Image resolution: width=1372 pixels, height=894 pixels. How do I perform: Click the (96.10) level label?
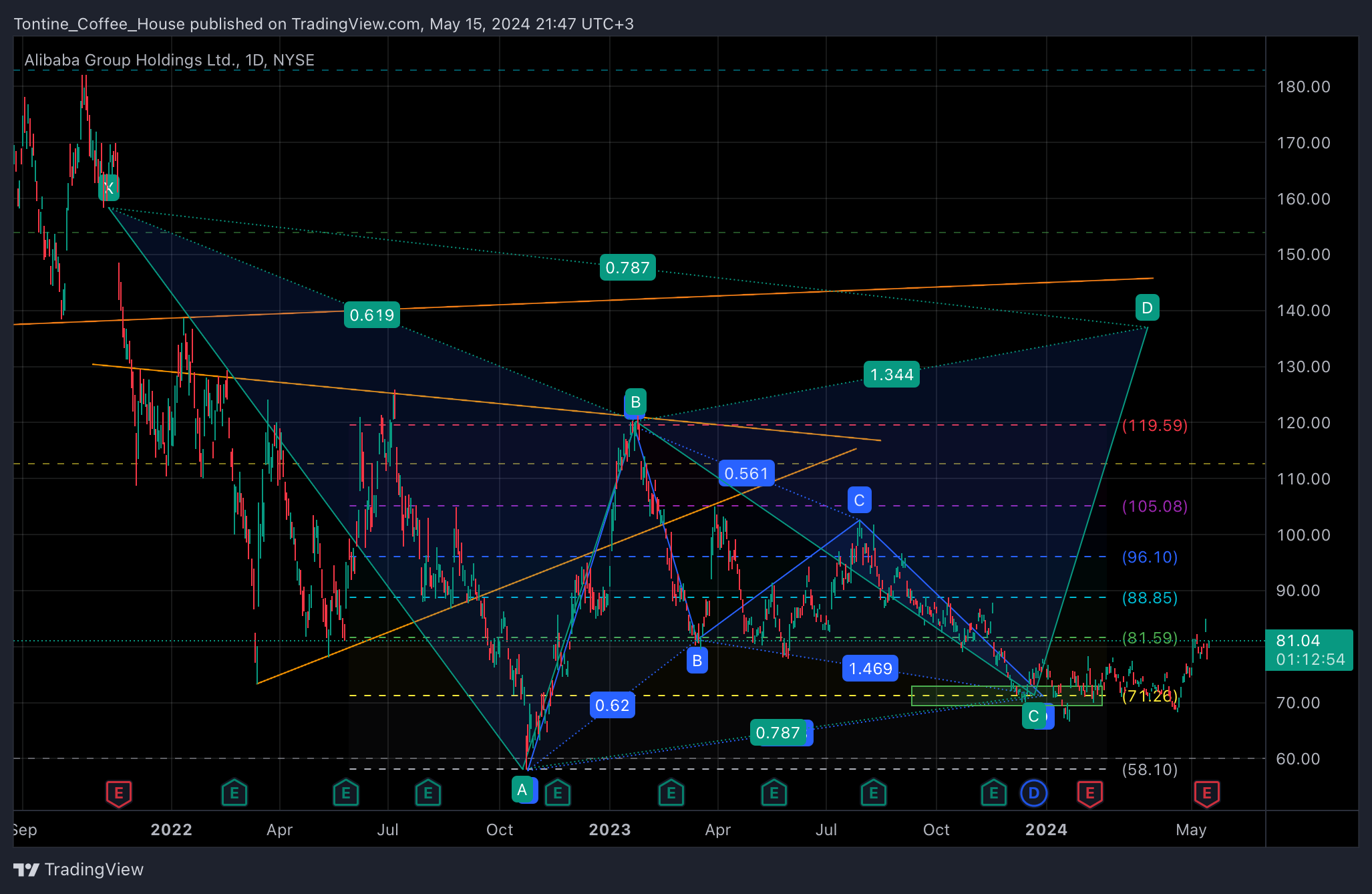1150,557
